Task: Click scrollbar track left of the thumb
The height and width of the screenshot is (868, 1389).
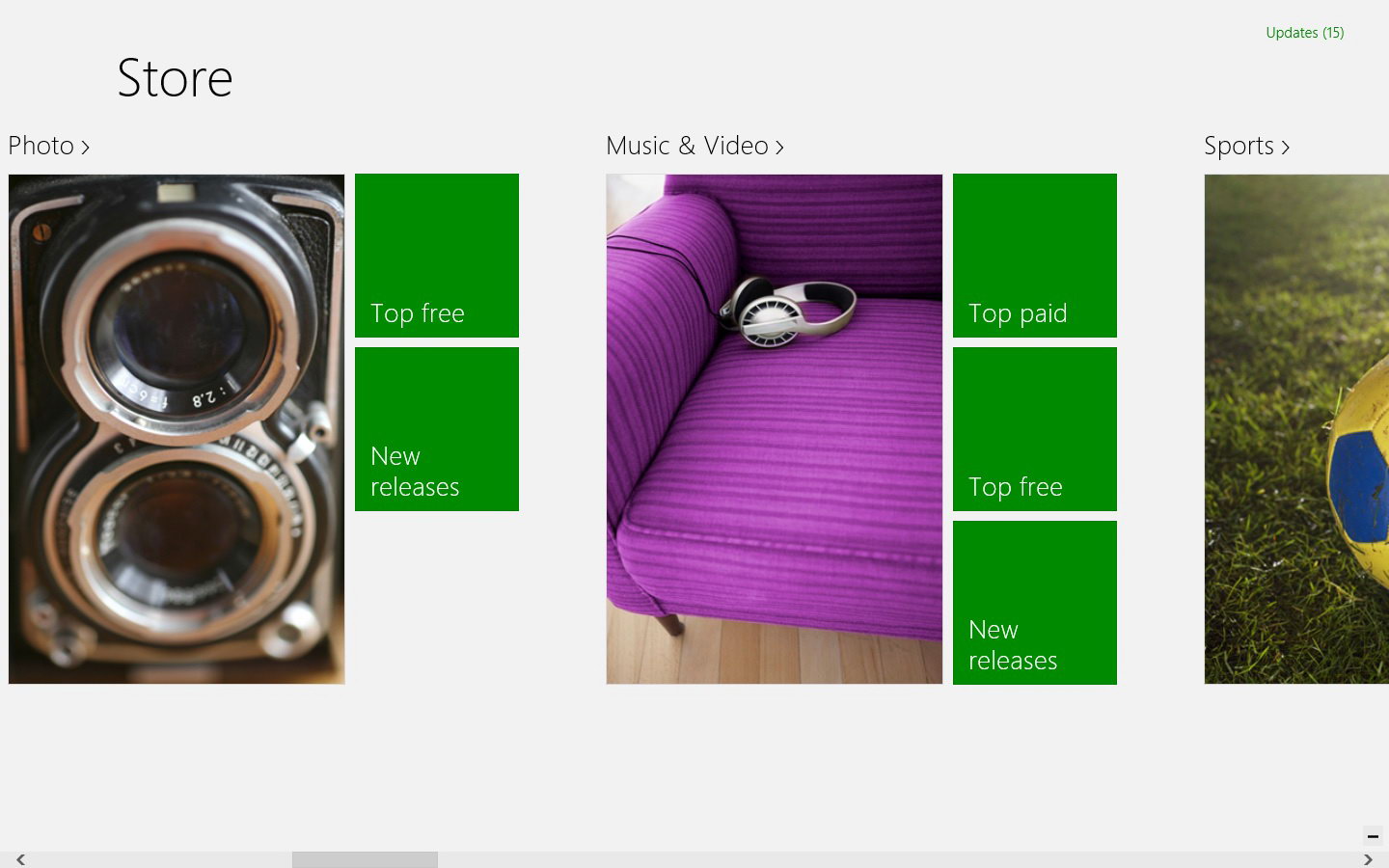Action: click(160, 859)
